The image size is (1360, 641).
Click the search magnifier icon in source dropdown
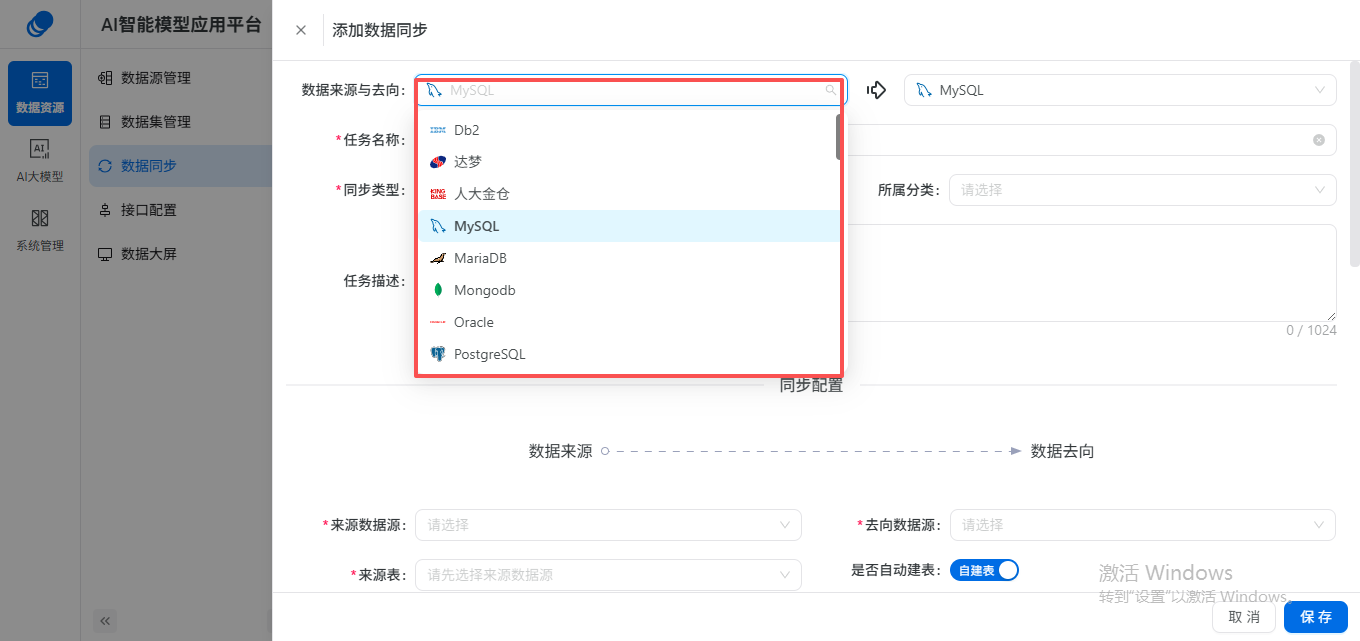click(x=830, y=90)
